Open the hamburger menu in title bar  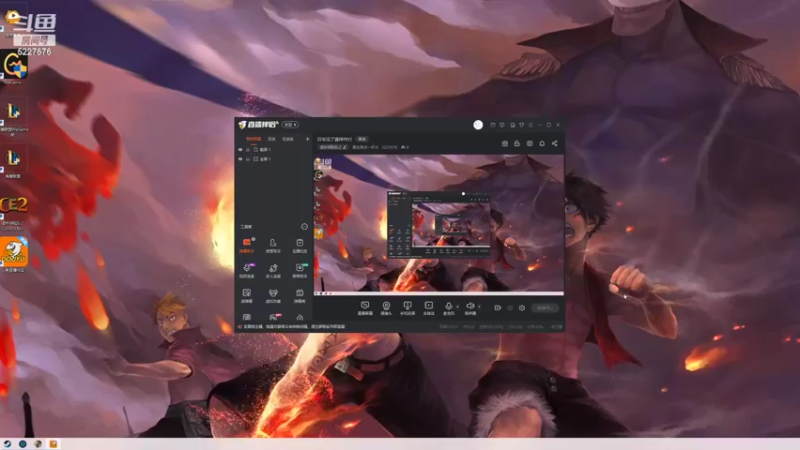531,124
